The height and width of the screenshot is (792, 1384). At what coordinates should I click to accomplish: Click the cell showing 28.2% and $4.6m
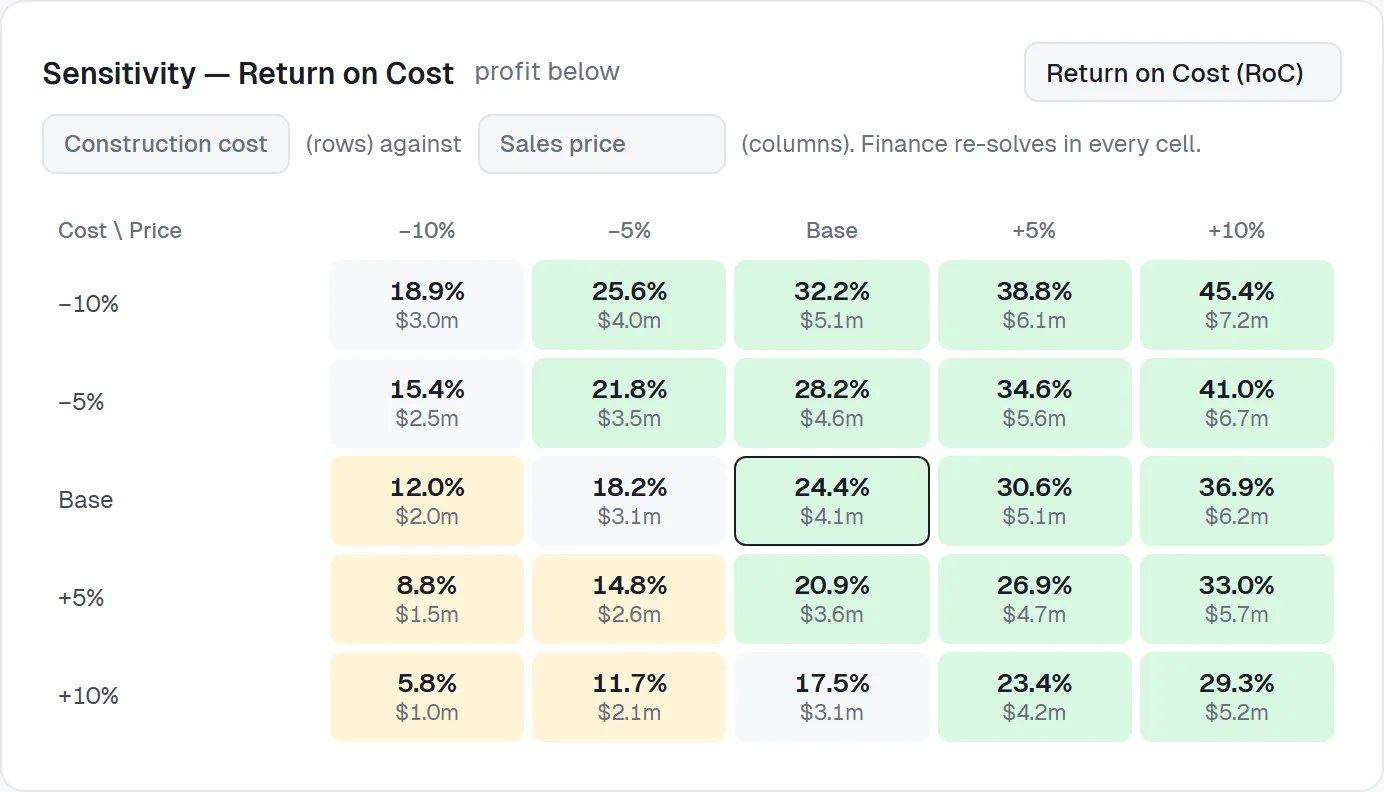(832, 403)
